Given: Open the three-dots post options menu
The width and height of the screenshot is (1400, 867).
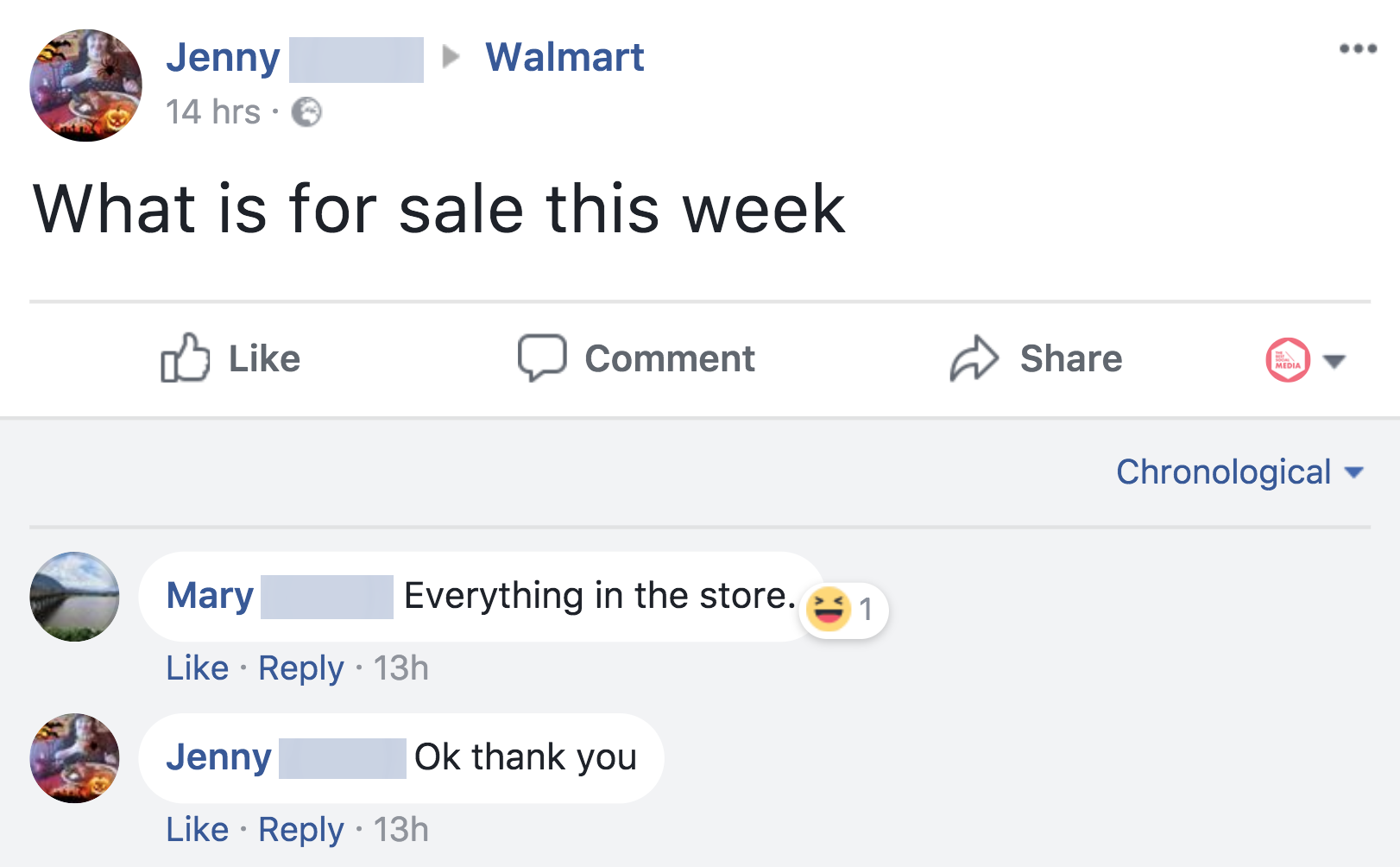Looking at the screenshot, I should (1358, 48).
